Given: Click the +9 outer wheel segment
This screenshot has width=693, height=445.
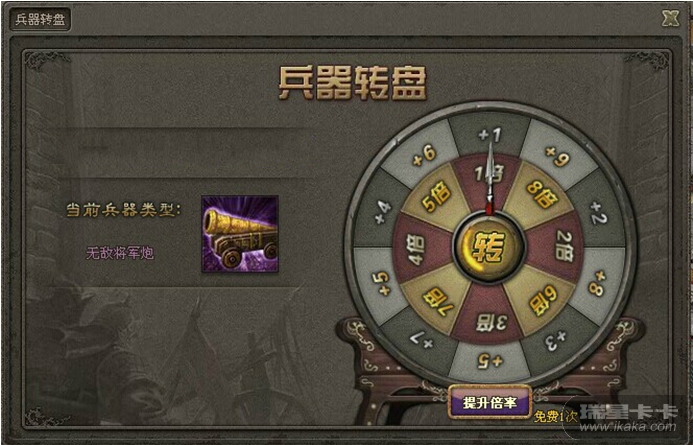Looking at the screenshot, I should (558, 157).
